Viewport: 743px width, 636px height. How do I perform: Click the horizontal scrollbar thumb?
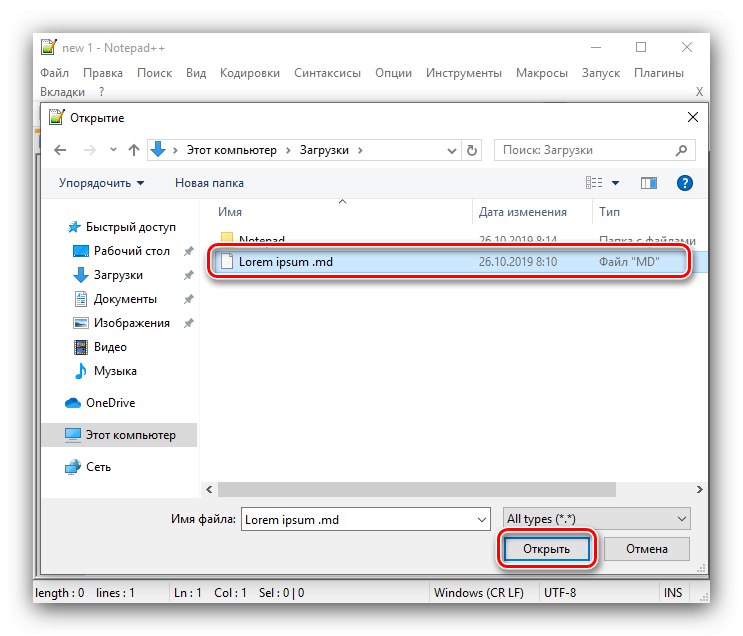click(417, 490)
